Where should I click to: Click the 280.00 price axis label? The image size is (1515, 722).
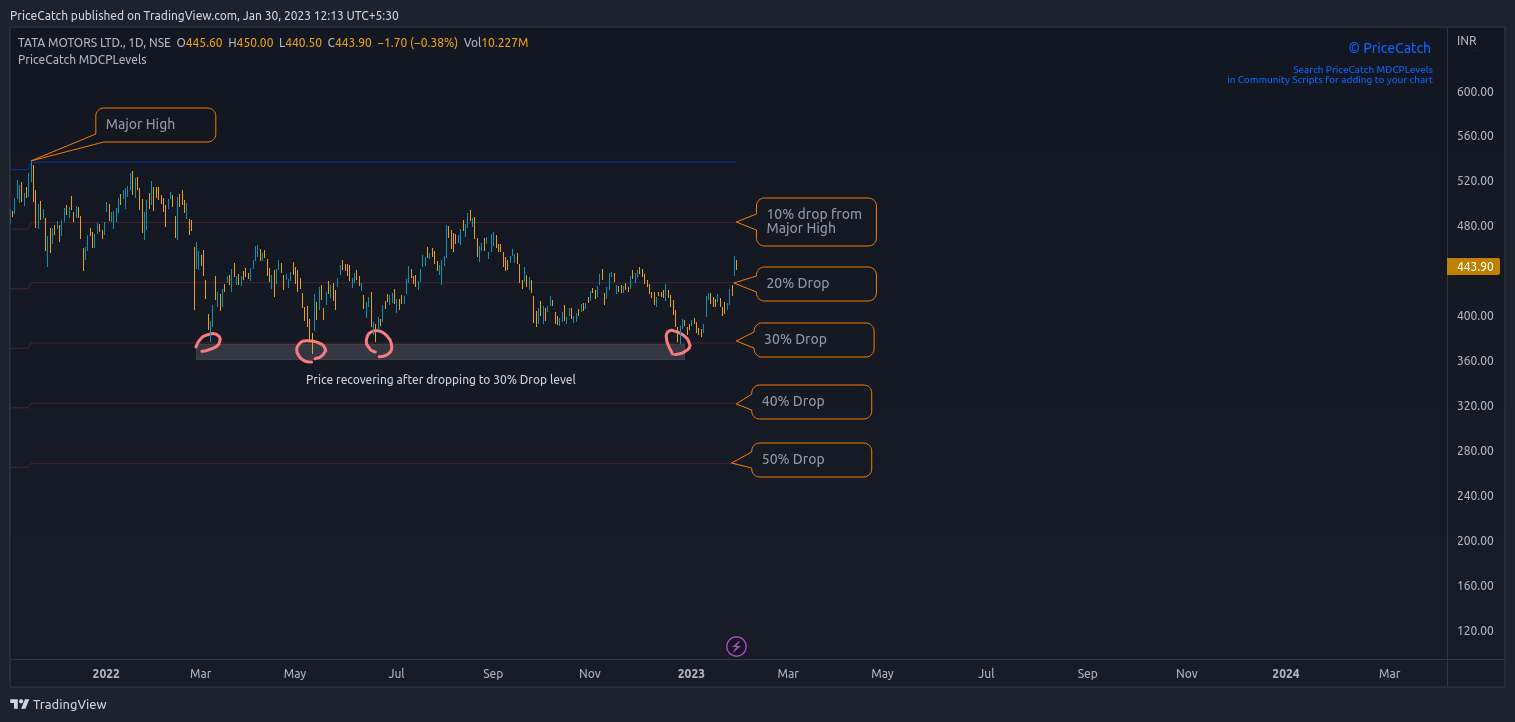pyautogui.click(x=1475, y=451)
